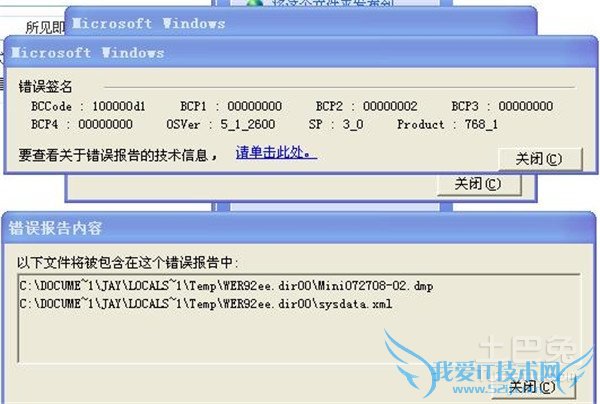
Task: Select the sysdata.xml file path line
Action: [206, 304]
